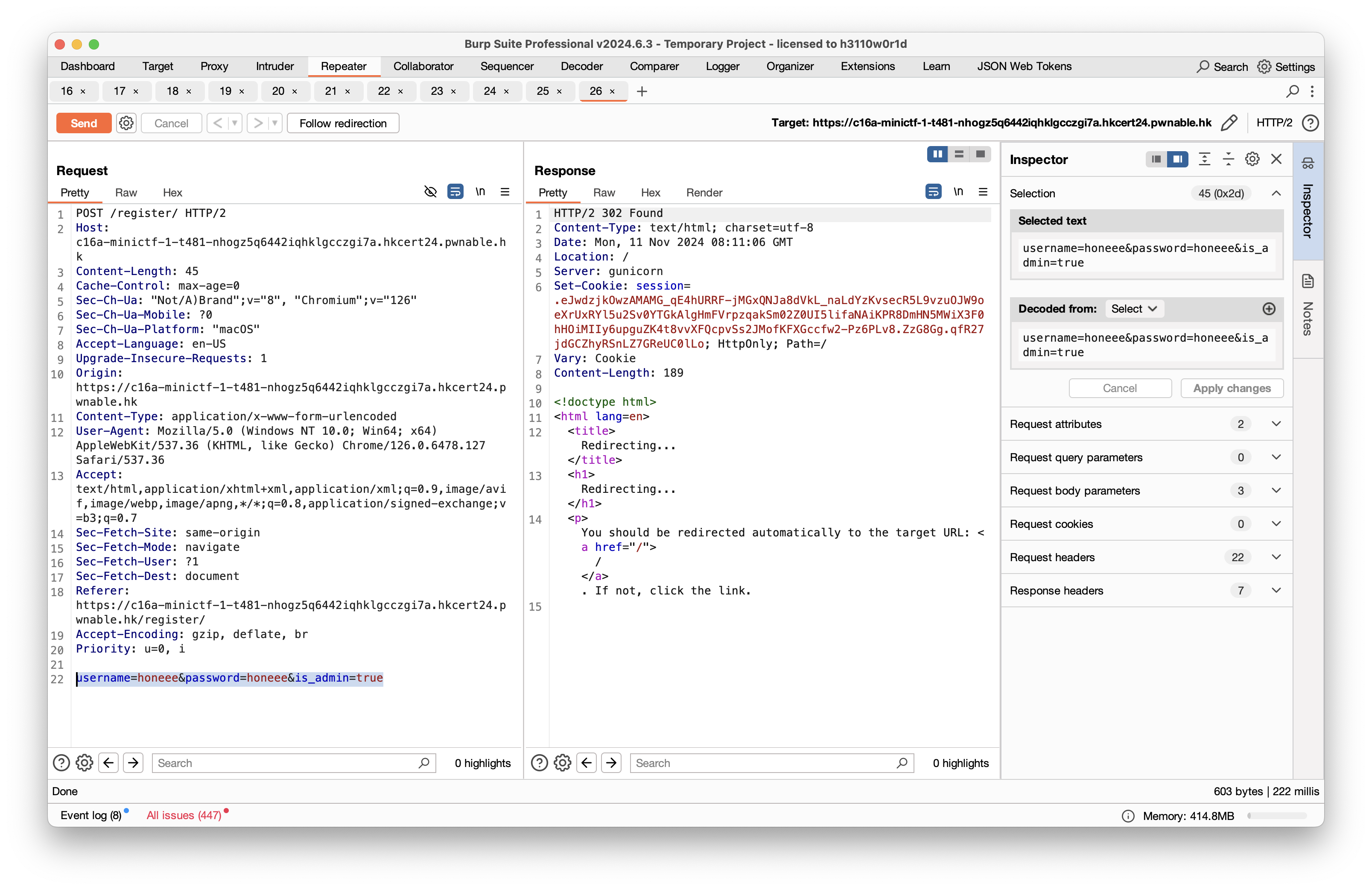Click the memory usage progress bar
The height and width of the screenshot is (890, 1372).
coord(1276,816)
